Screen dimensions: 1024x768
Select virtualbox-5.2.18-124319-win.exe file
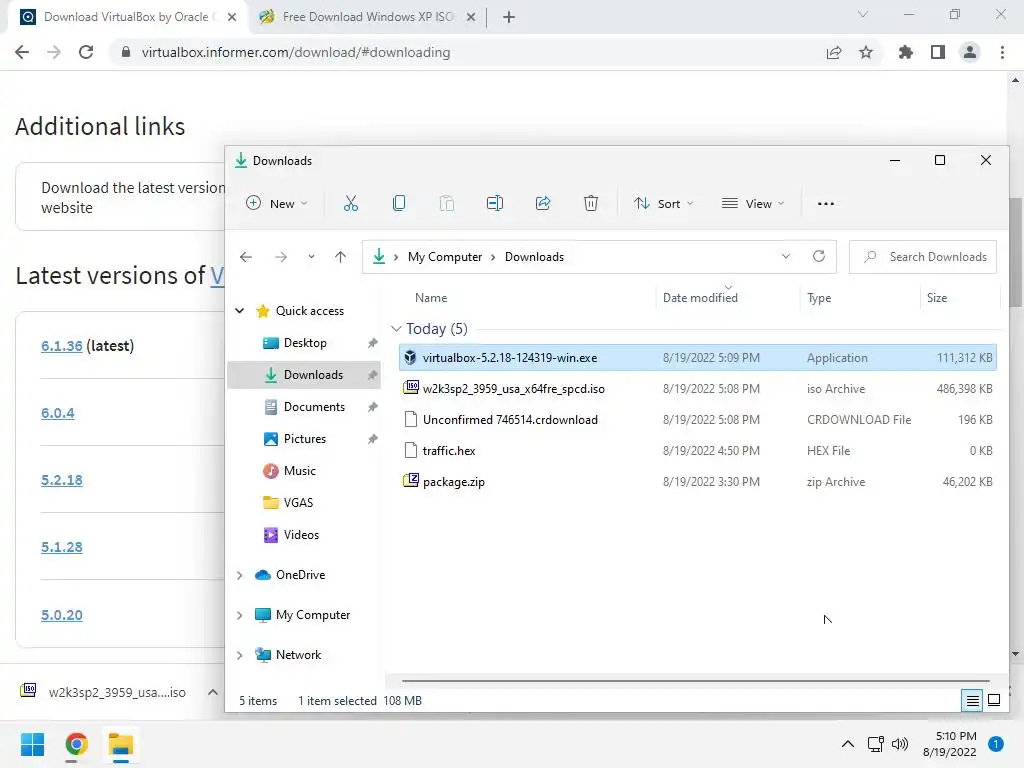697,358
